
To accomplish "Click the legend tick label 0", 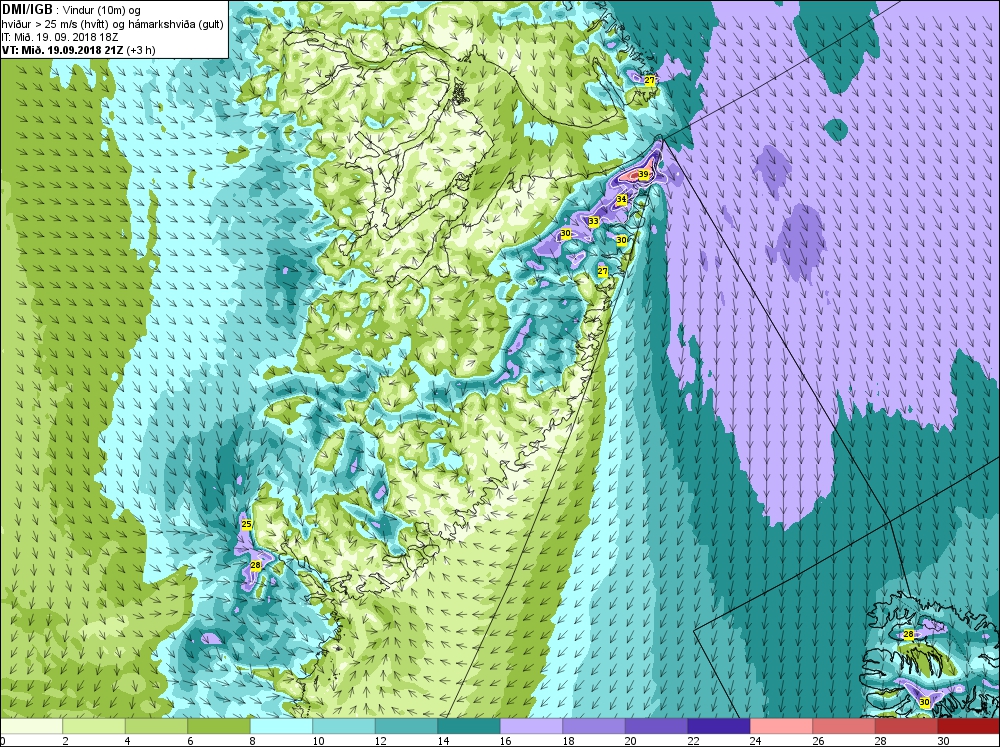I will coord(3,741).
